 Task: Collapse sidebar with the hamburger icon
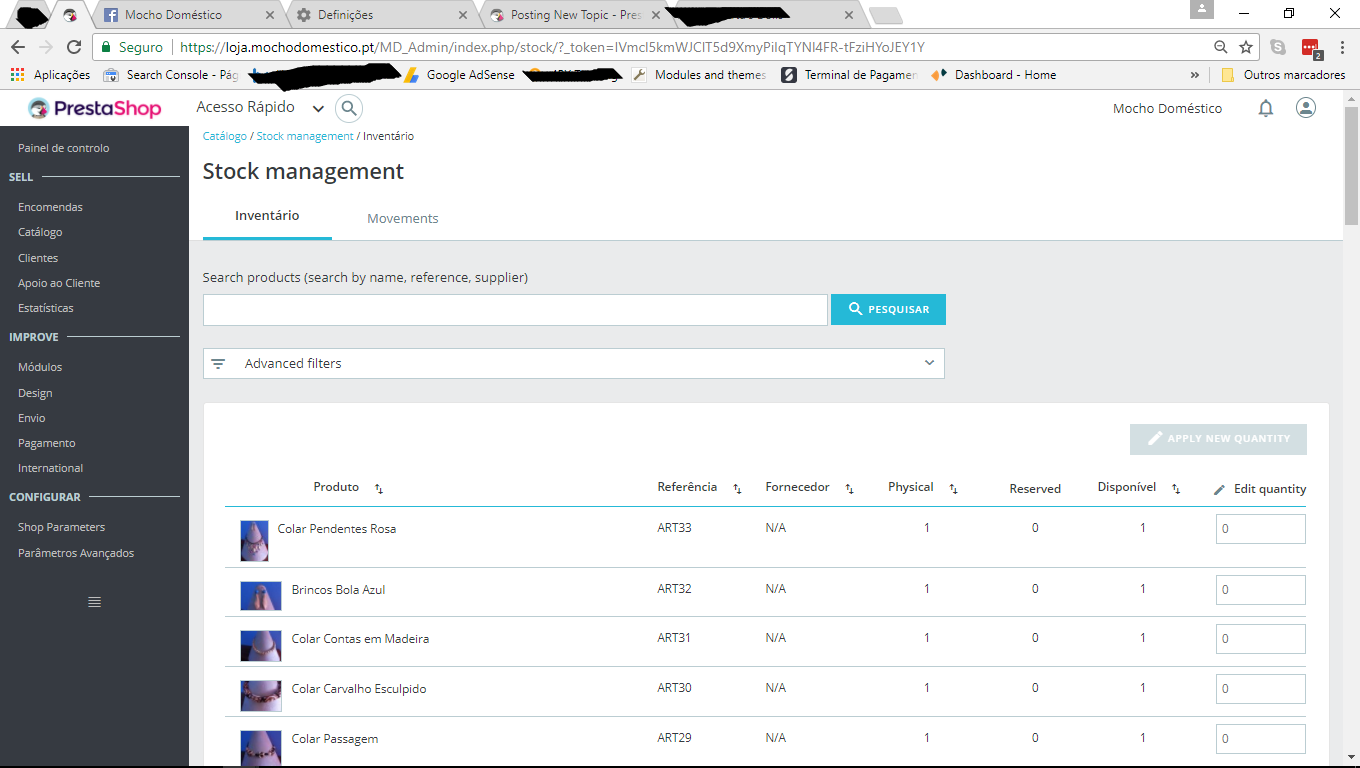(x=95, y=602)
